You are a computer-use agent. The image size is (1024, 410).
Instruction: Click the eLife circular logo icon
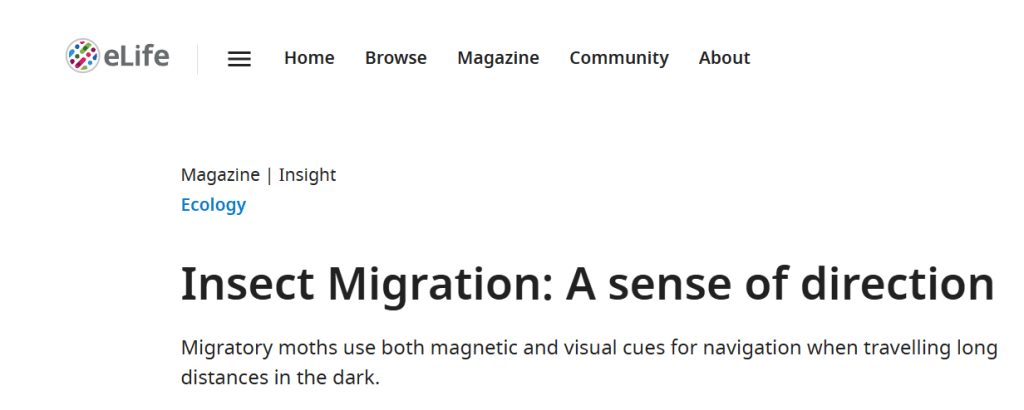pyautogui.click(x=82, y=56)
